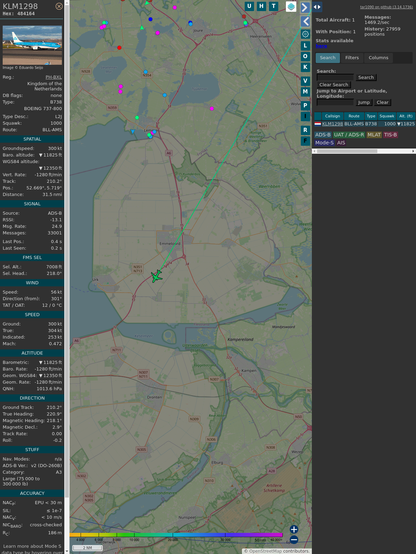Toggle the K map option button
The image size is (416, 554).
point(305,67)
